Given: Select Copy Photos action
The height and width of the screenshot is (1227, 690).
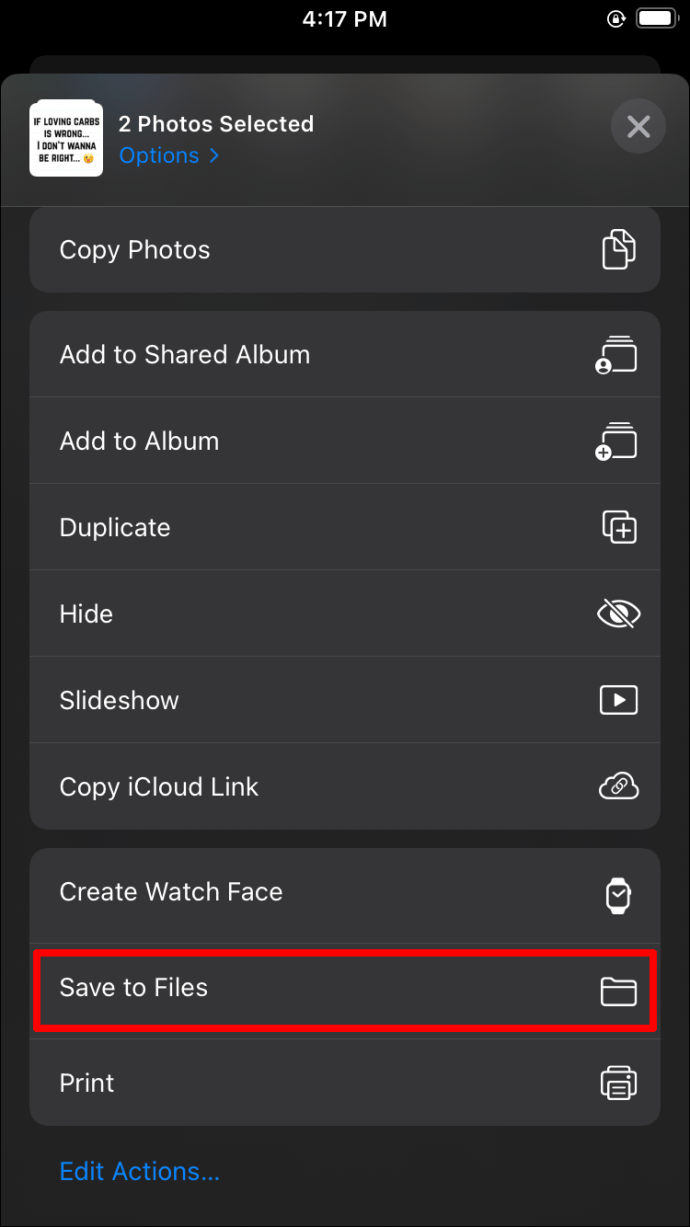Looking at the screenshot, I should click(135, 250).
